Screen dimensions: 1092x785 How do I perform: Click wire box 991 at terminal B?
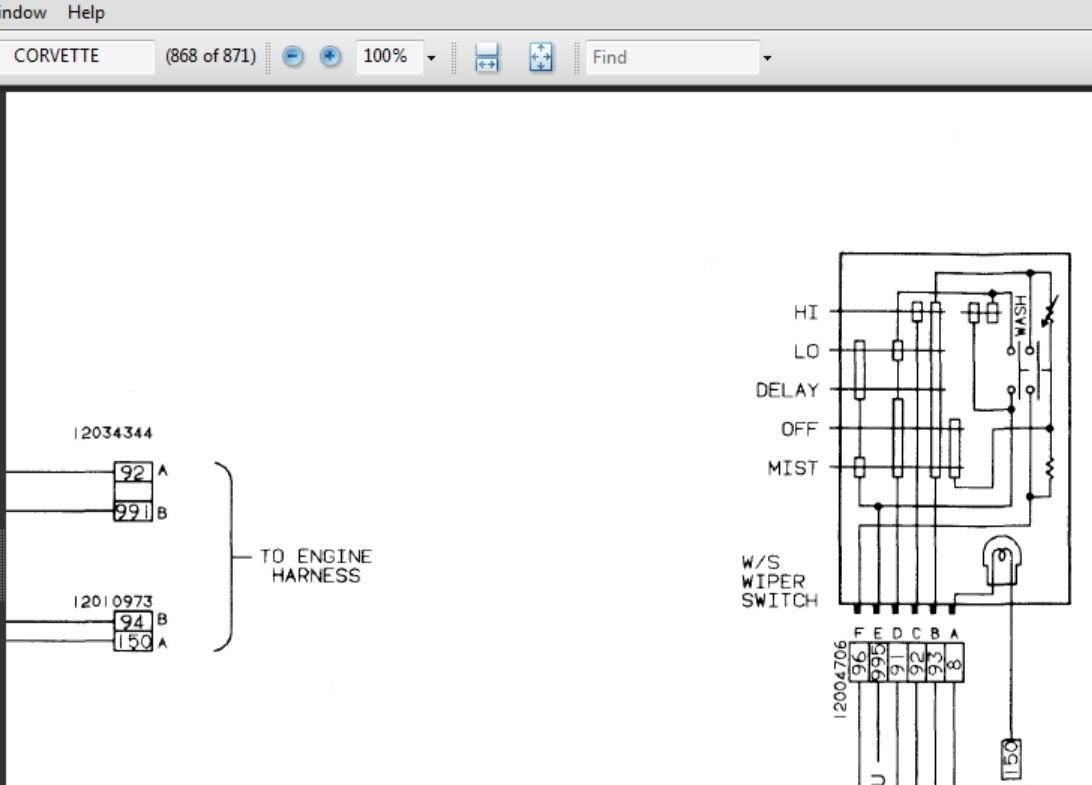[133, 512]
